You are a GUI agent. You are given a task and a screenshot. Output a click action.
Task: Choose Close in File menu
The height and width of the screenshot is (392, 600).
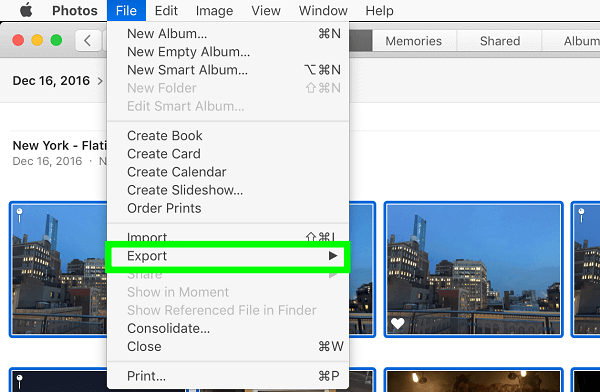(228, 347)
